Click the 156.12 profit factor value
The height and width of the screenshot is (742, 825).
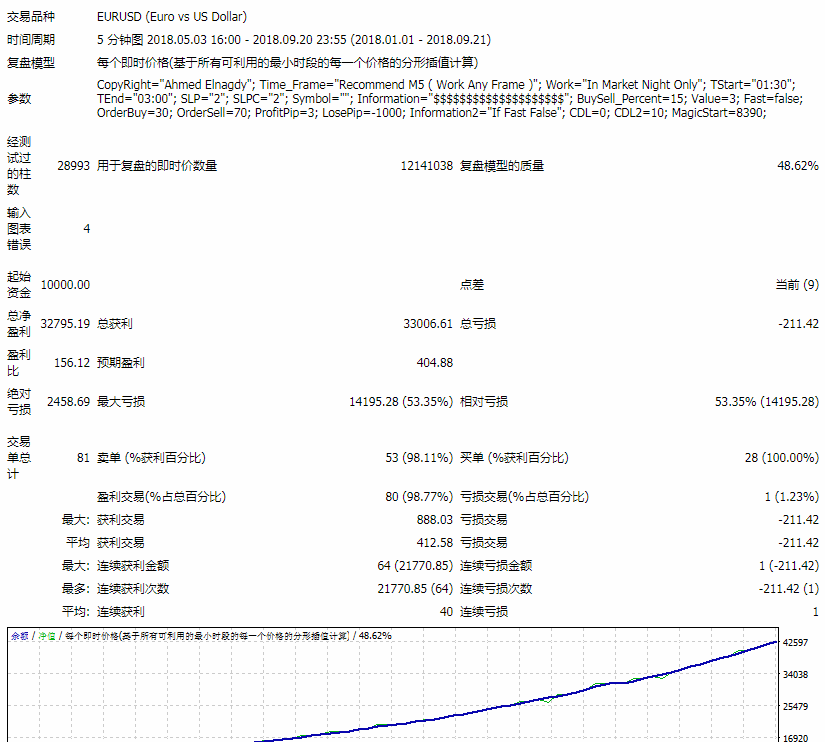coord(72,363)
